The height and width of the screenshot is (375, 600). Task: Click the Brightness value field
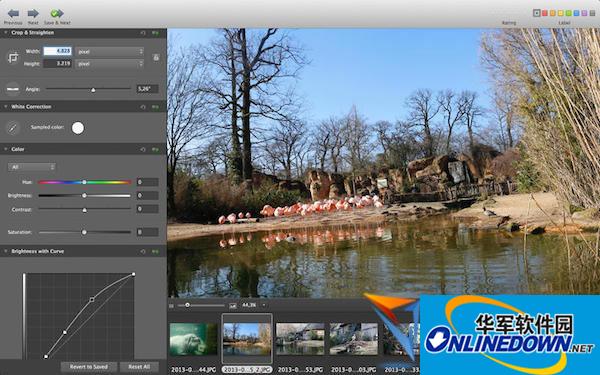pos(147,196)
